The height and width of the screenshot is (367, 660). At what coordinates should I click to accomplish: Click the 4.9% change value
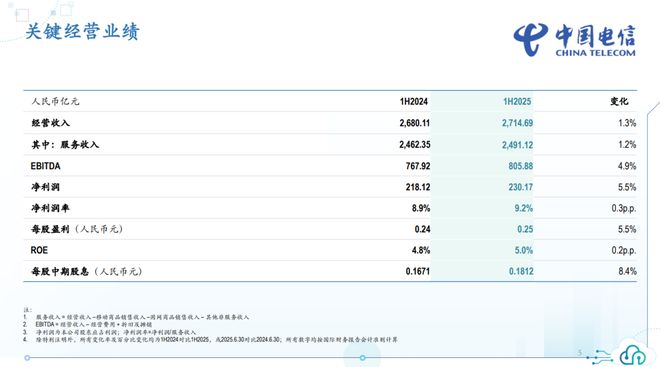tap(627, 166)
